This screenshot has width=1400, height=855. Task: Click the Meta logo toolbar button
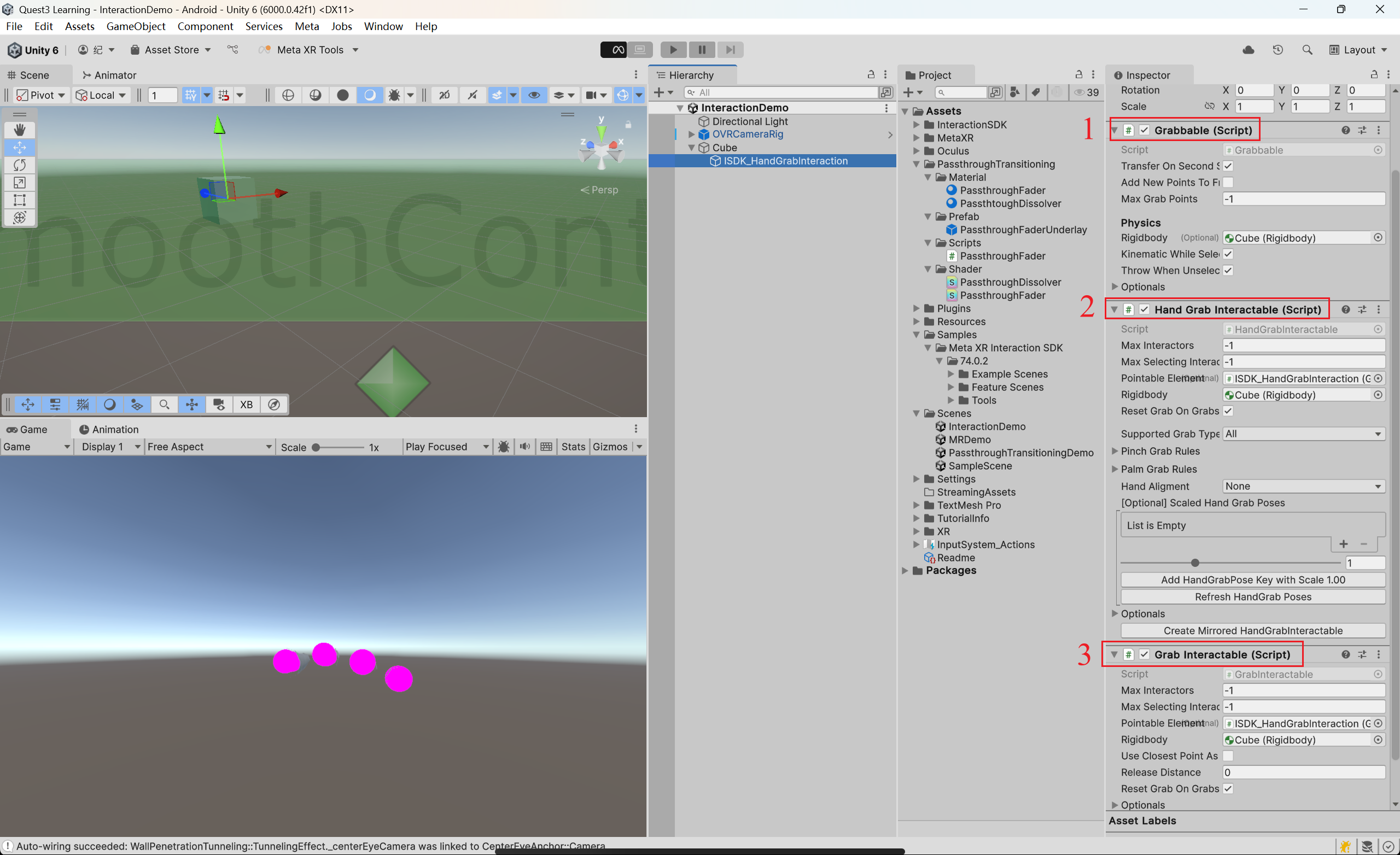(614, 49)
